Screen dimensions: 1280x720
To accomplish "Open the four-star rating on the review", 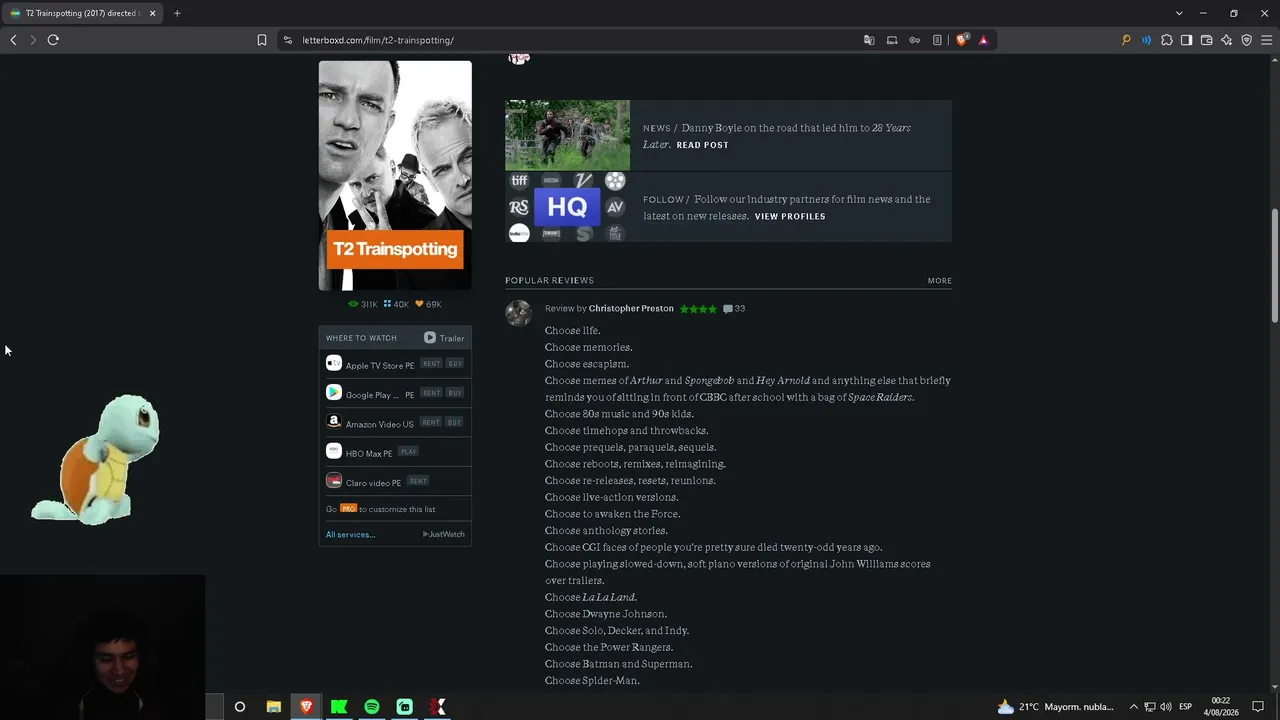I will coord(698,309).
